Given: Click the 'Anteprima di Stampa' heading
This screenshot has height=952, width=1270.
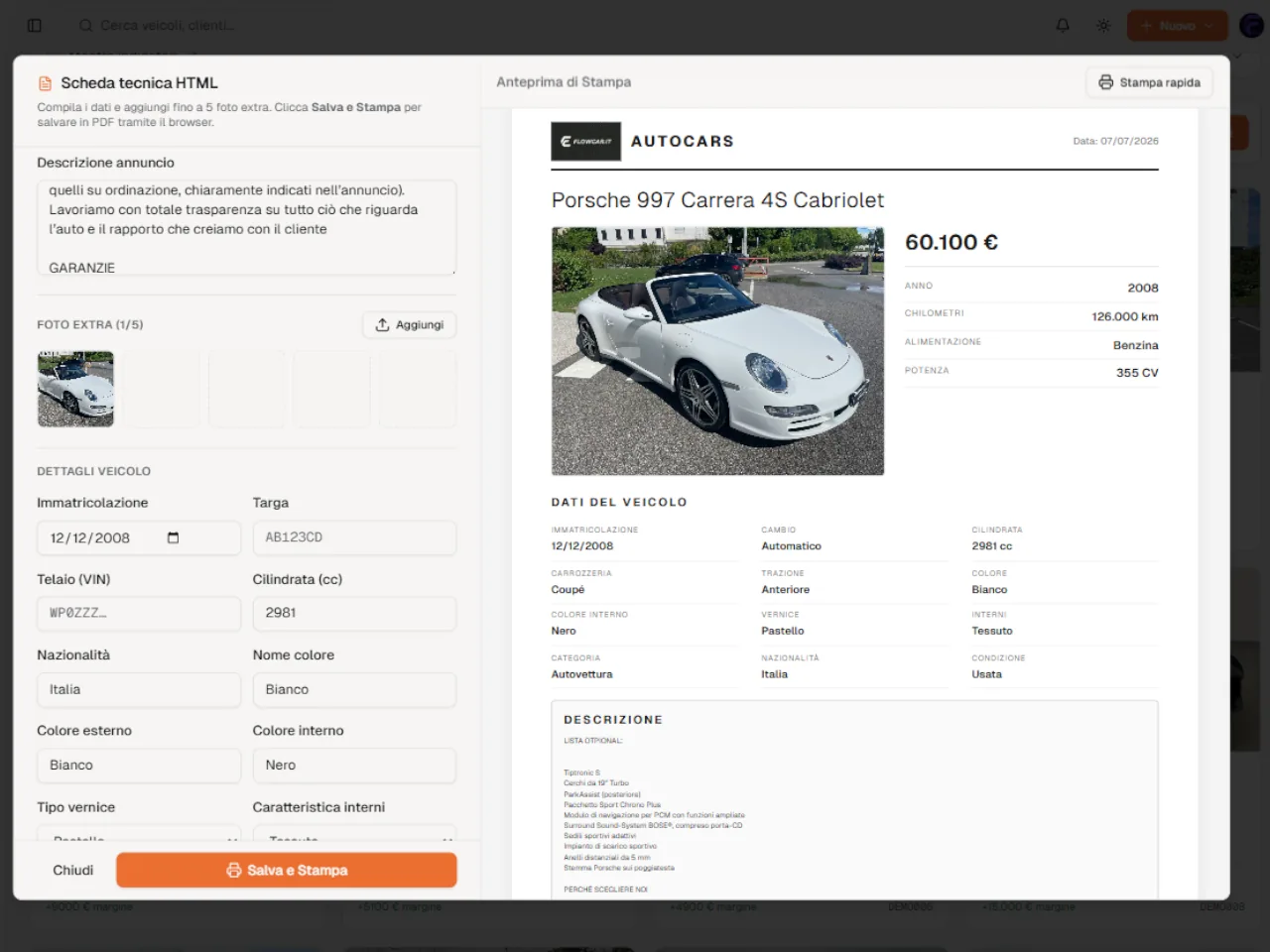Looking at the screenshot, I should pyautogui.click(x=564, y=82).
